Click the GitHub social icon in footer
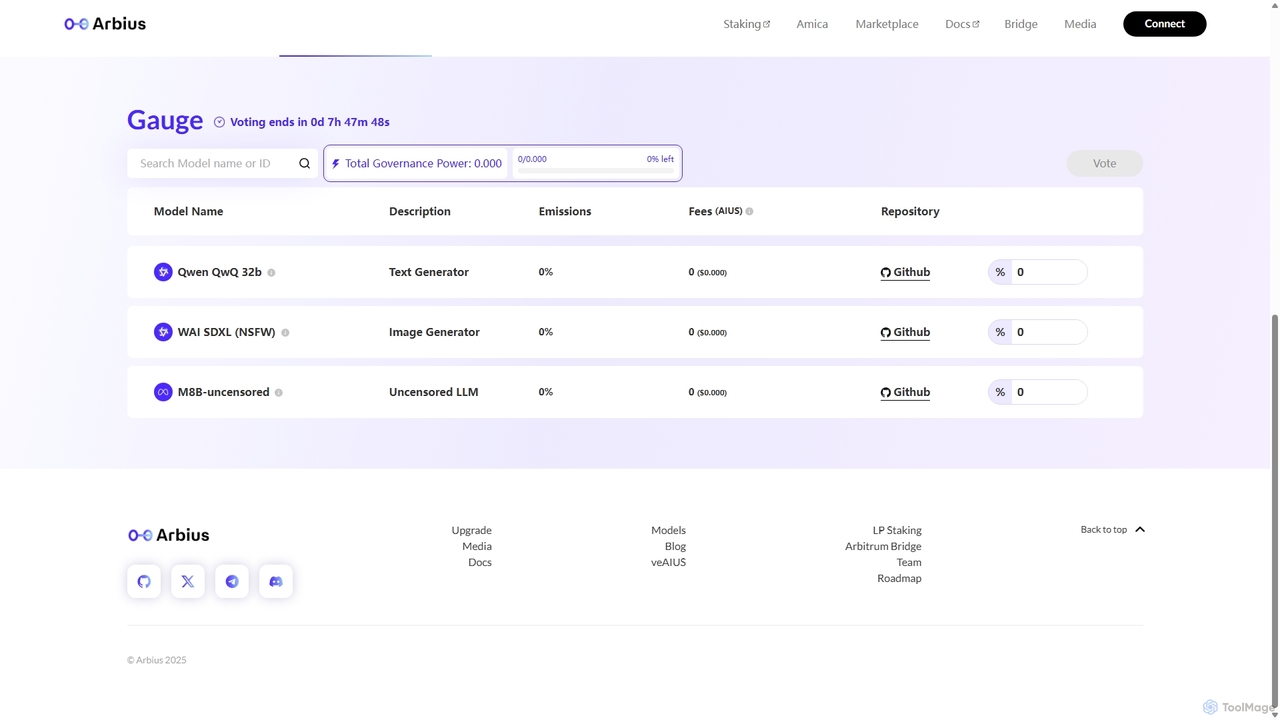The height and width of the screenshot is (720, 1280). 144,581
